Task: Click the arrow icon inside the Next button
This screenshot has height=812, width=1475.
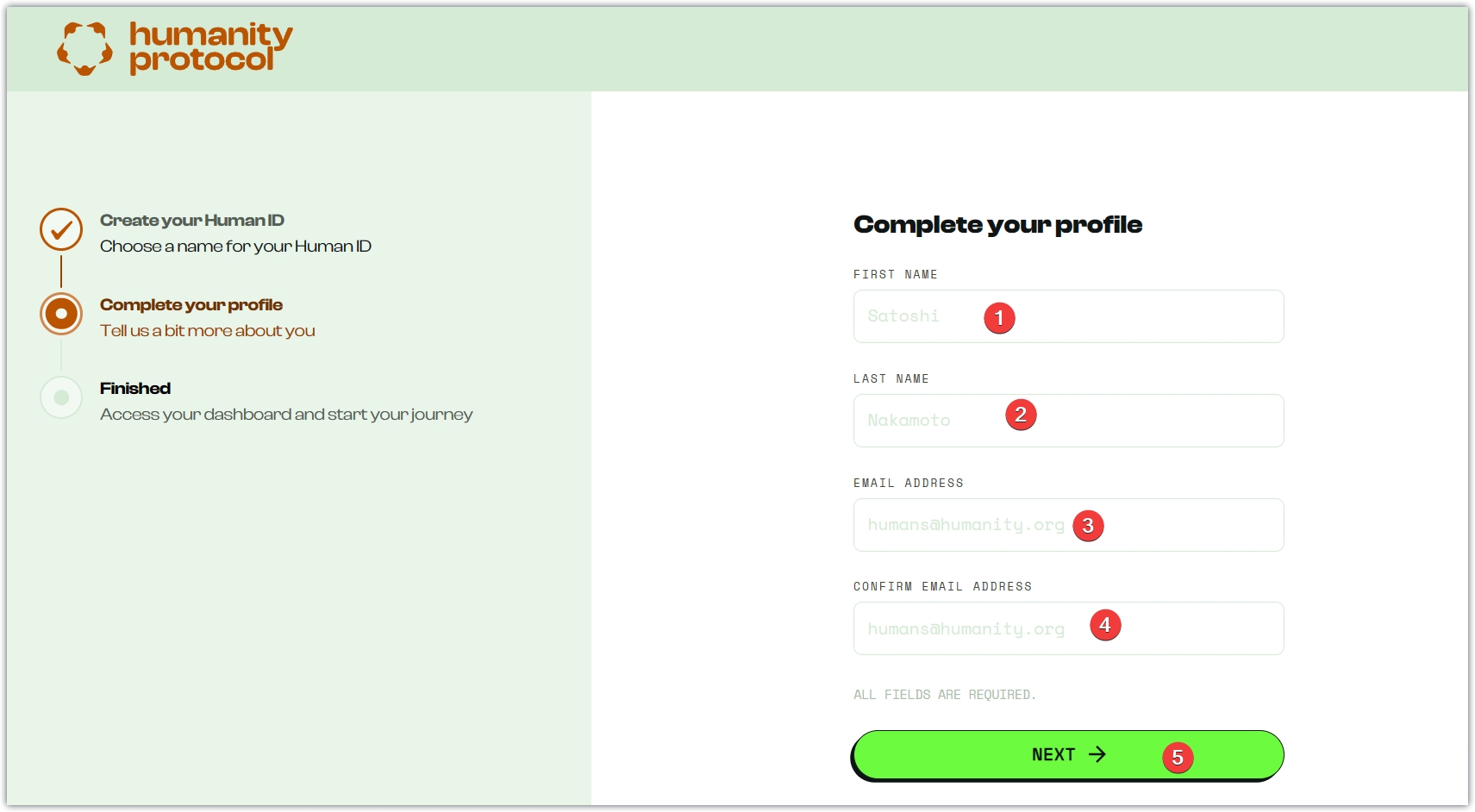Action: pos(1097,755)
